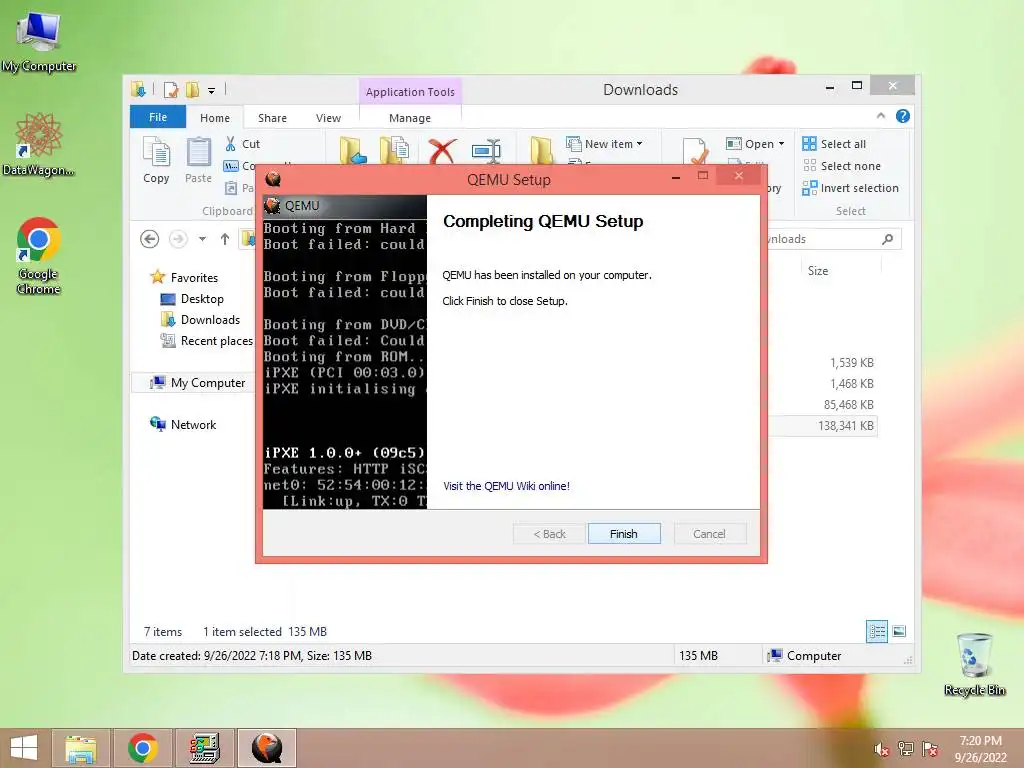Click the QEMU Setup title bar icon

273,178
